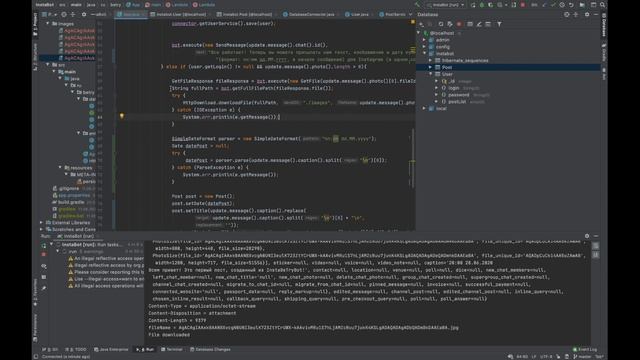Click the green debug bug icon in toolbar

click(x=482, y=5)
